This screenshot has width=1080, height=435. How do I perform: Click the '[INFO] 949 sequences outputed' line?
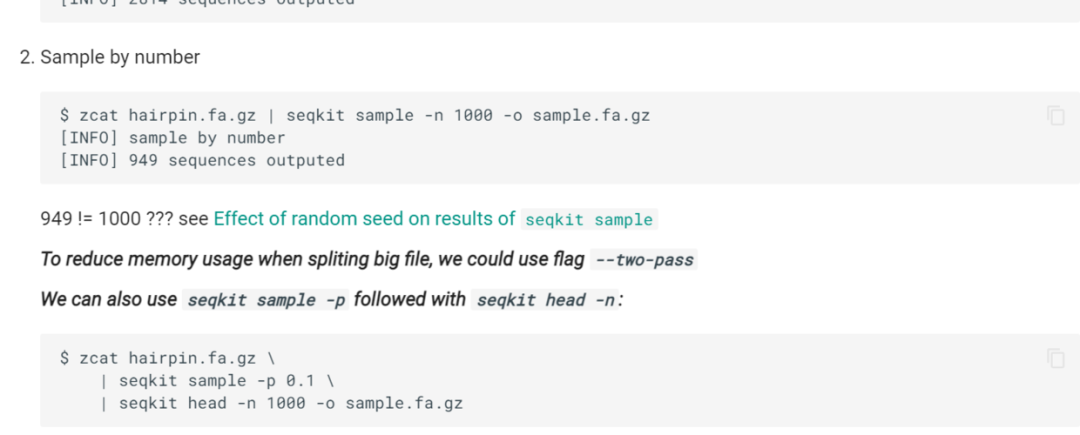(202, 160)
